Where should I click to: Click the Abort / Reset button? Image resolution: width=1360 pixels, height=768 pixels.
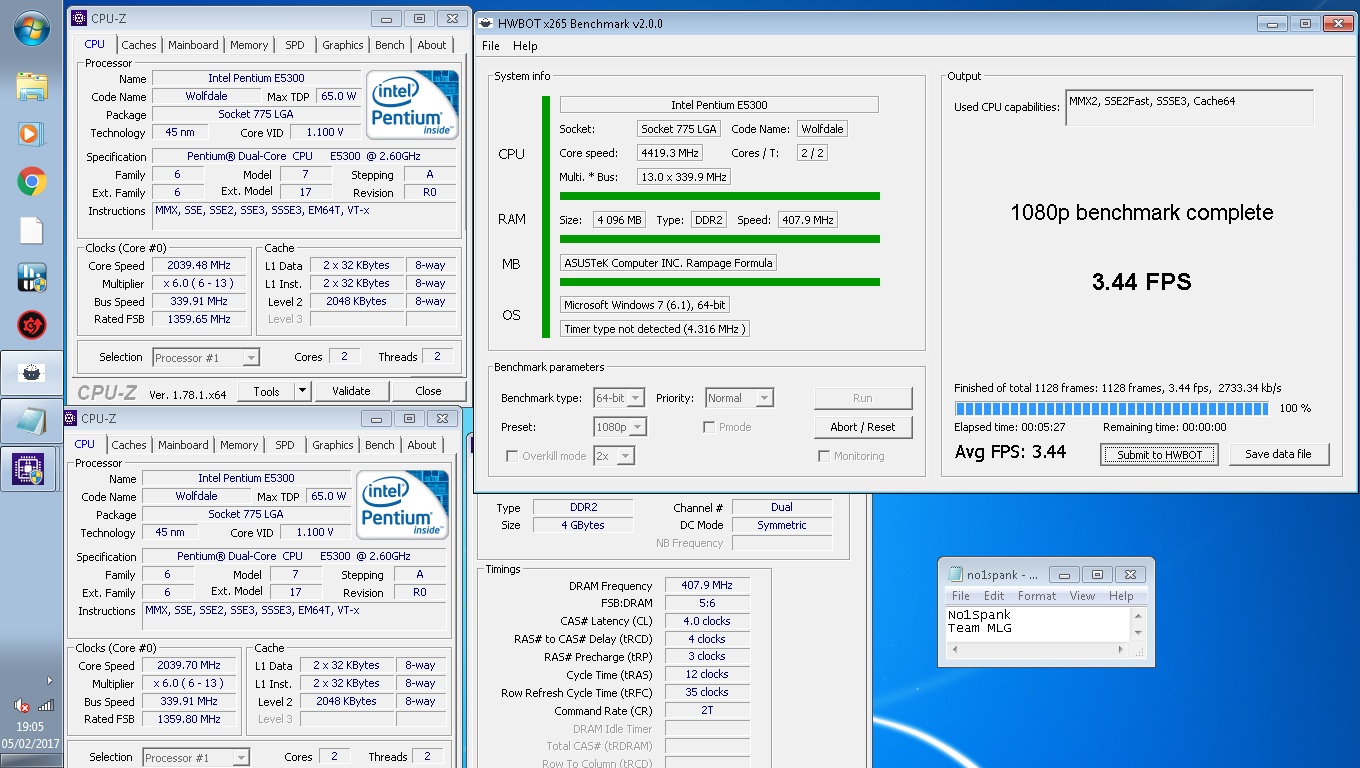863,427
